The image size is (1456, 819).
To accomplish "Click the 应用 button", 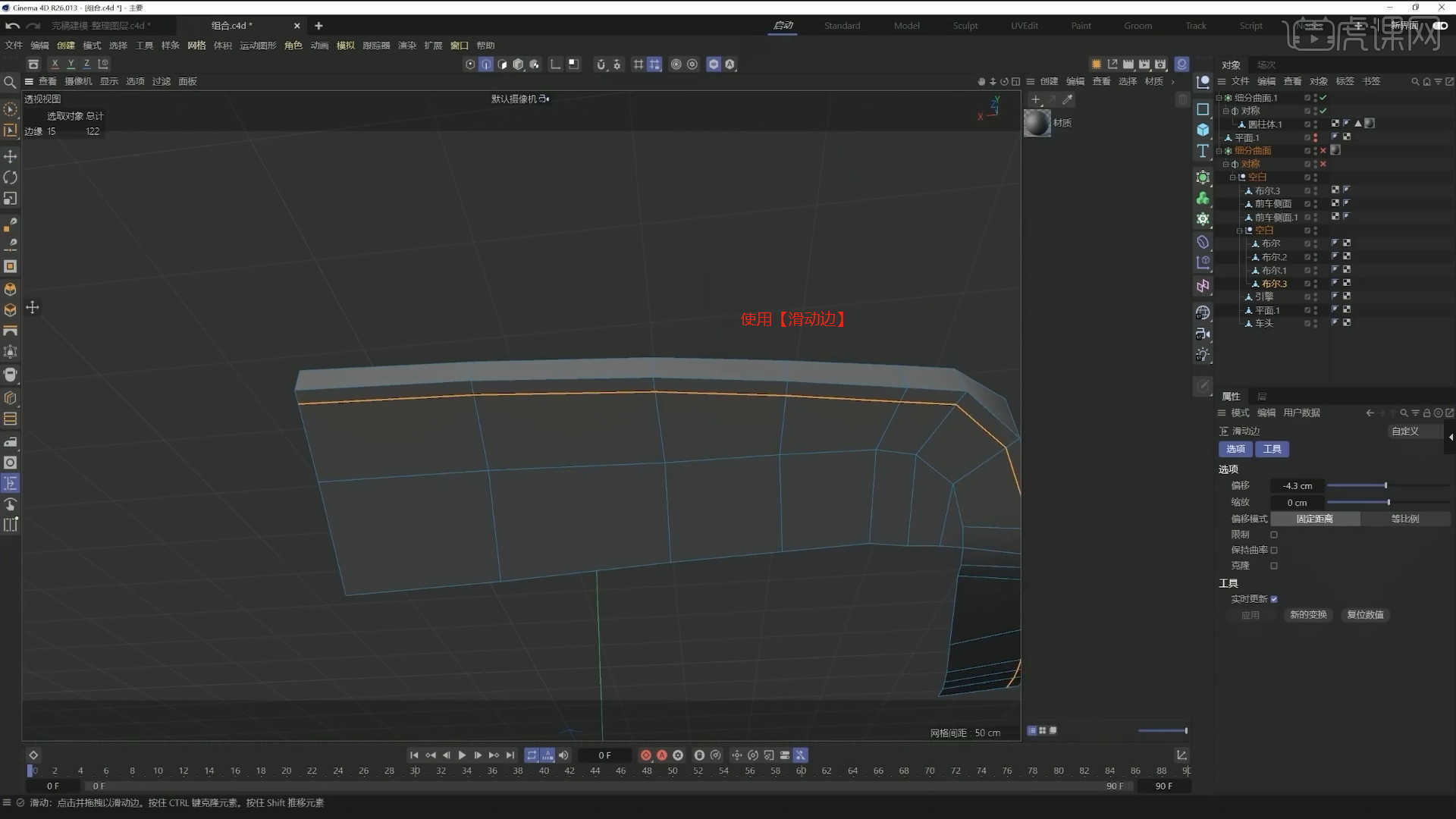I will (x=1250, y=615).
